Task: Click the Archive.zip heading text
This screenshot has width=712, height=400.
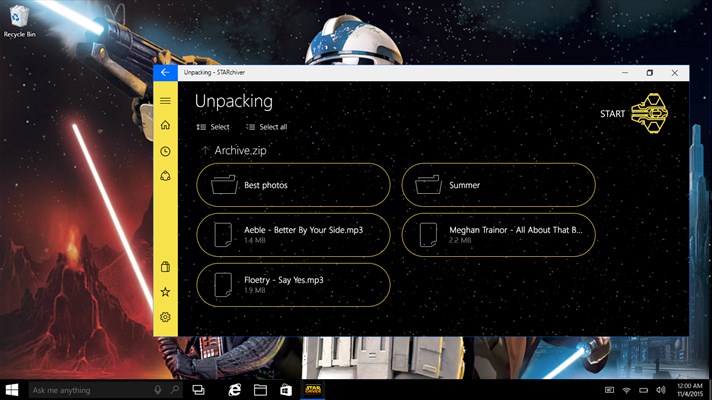Action: [x=240, y=150]
